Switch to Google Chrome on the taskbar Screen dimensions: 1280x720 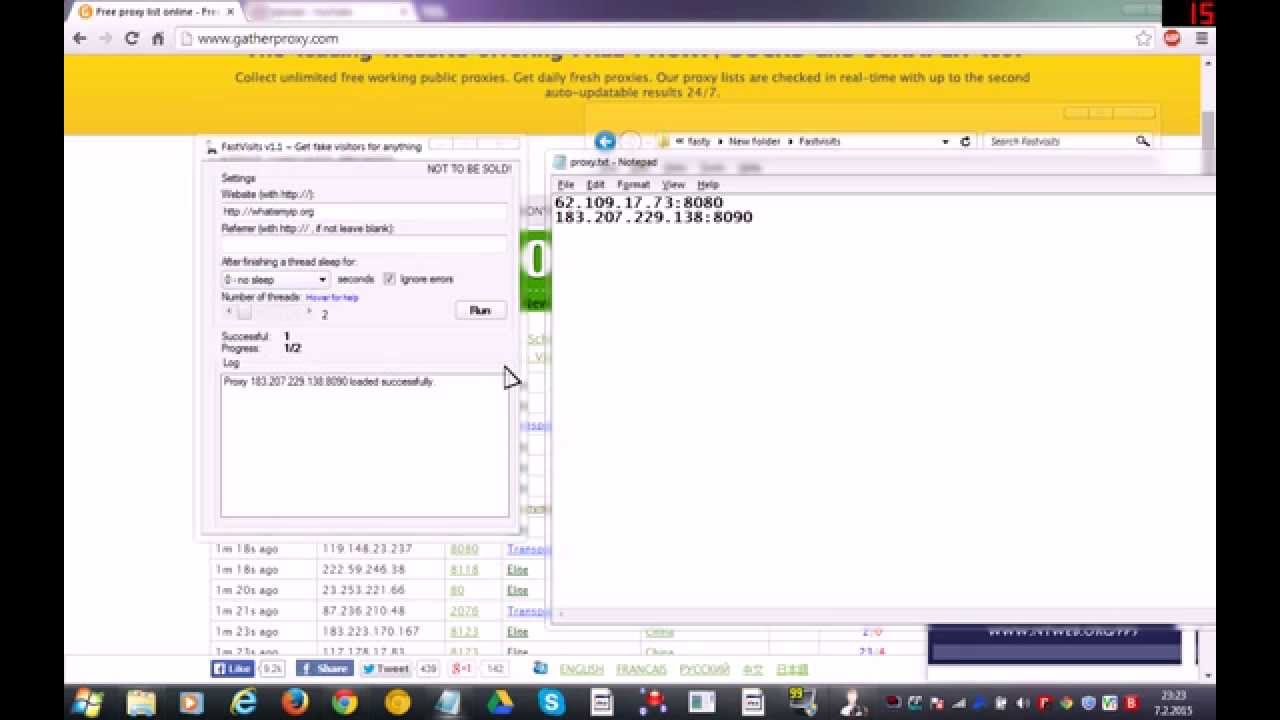[345, 702]
